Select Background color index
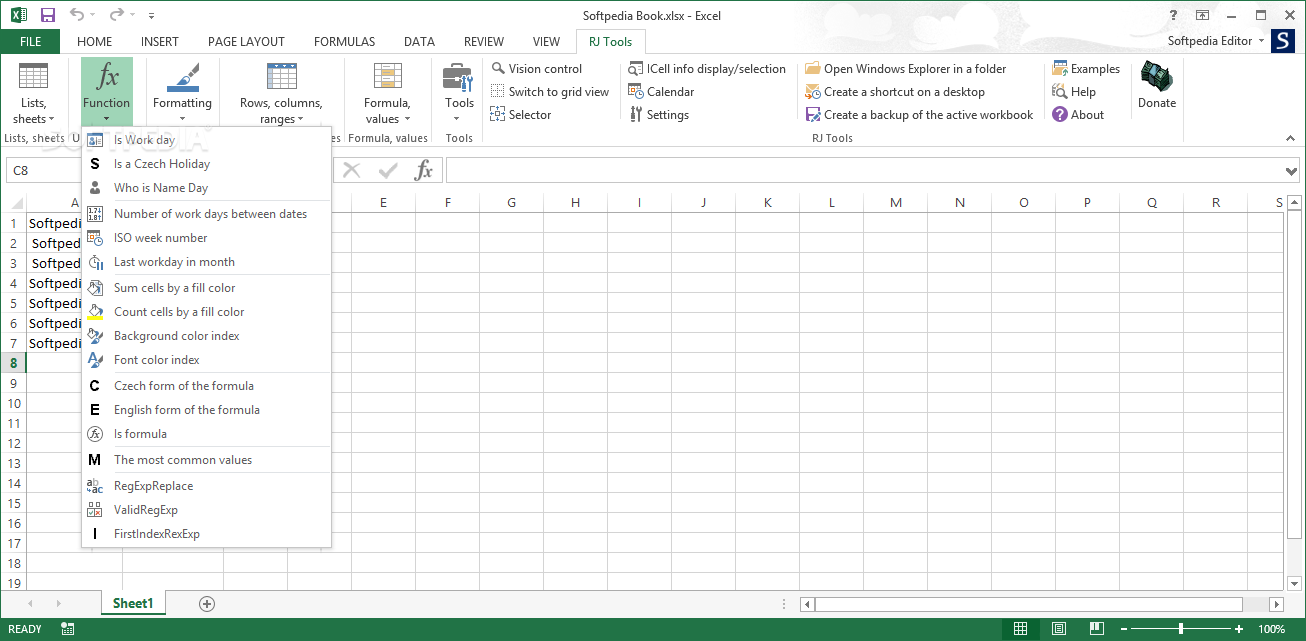This screenshot has height=641, width=1306. [206, 336]
